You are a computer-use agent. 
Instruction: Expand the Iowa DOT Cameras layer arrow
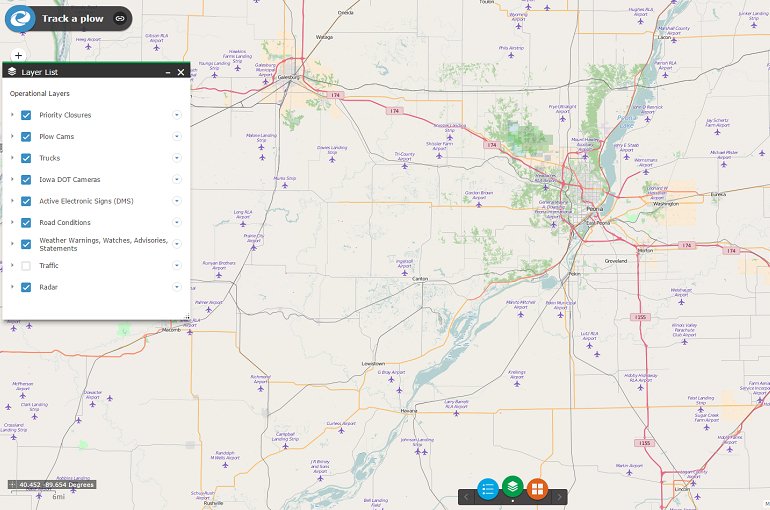click(x=12, y=179)
